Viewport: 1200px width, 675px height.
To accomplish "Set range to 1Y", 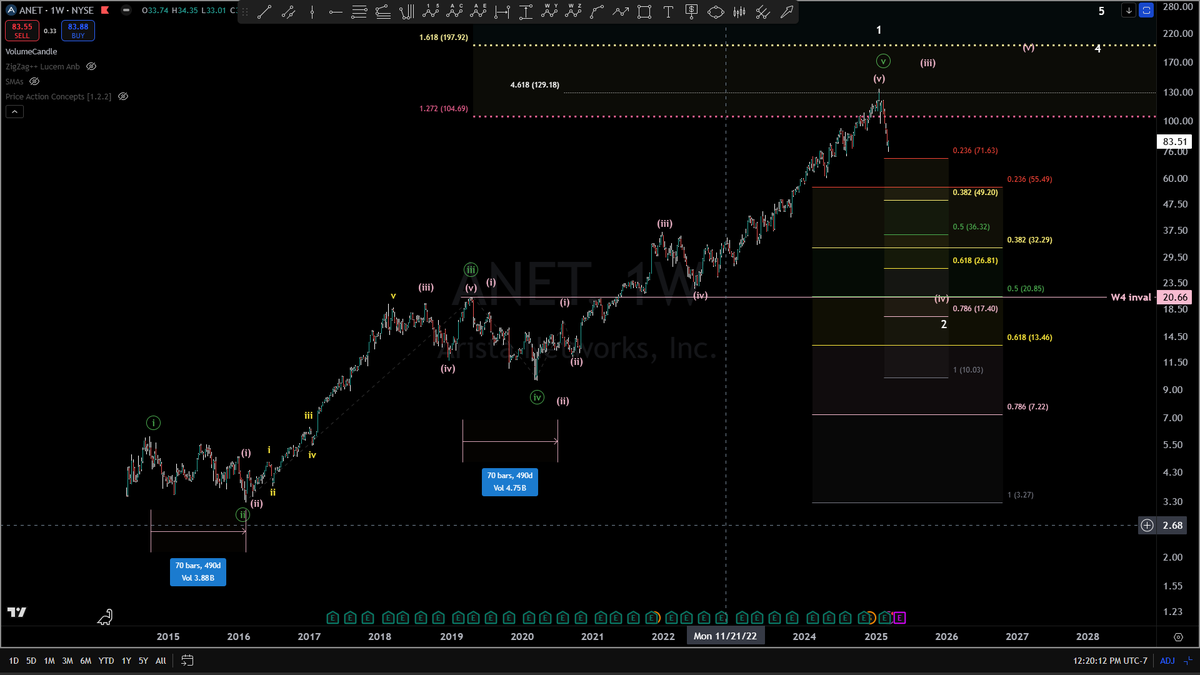I will pyautogui.click(x=127, y=661).
